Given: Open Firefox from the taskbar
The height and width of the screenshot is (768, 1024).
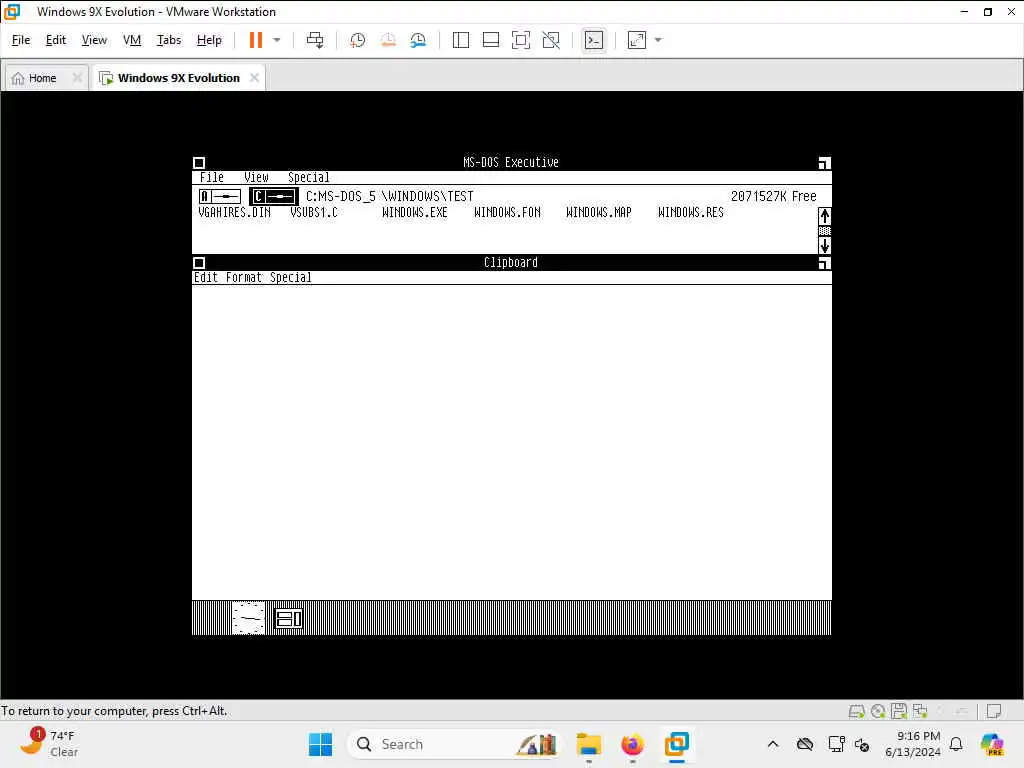Looking at the screenshot, I should click(632, 744).
